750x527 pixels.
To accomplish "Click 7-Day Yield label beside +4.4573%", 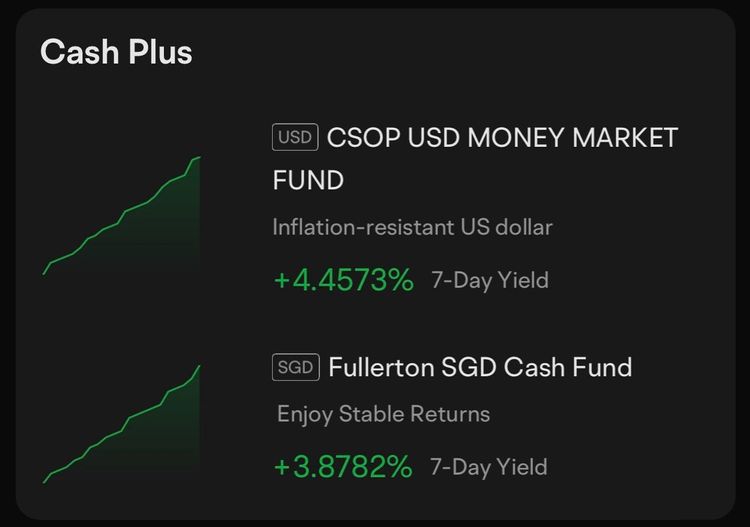I will [489, 280].
